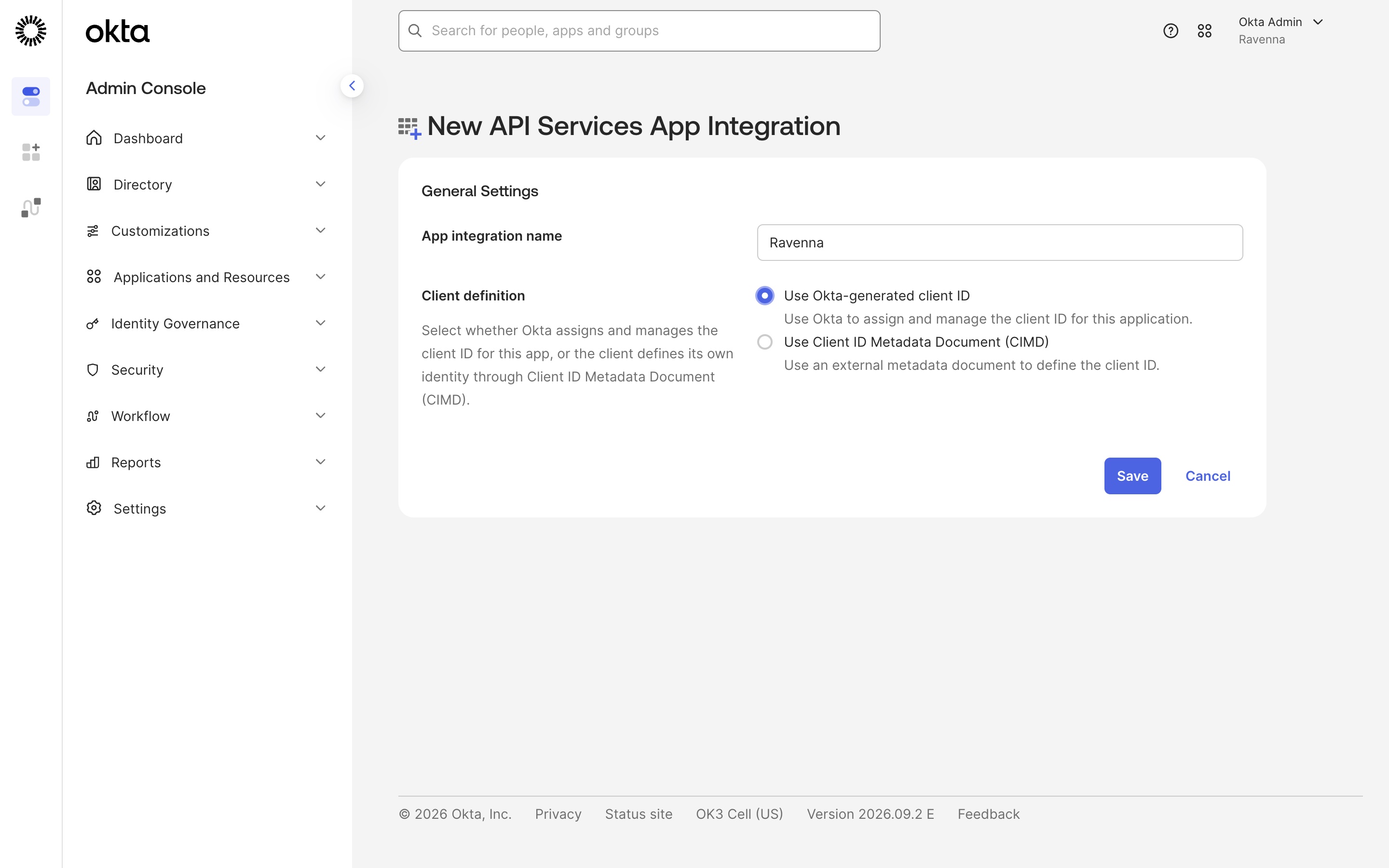Collapse sidebar with the left chevron button
The image size is (1389, 868).
coord(352,86)
